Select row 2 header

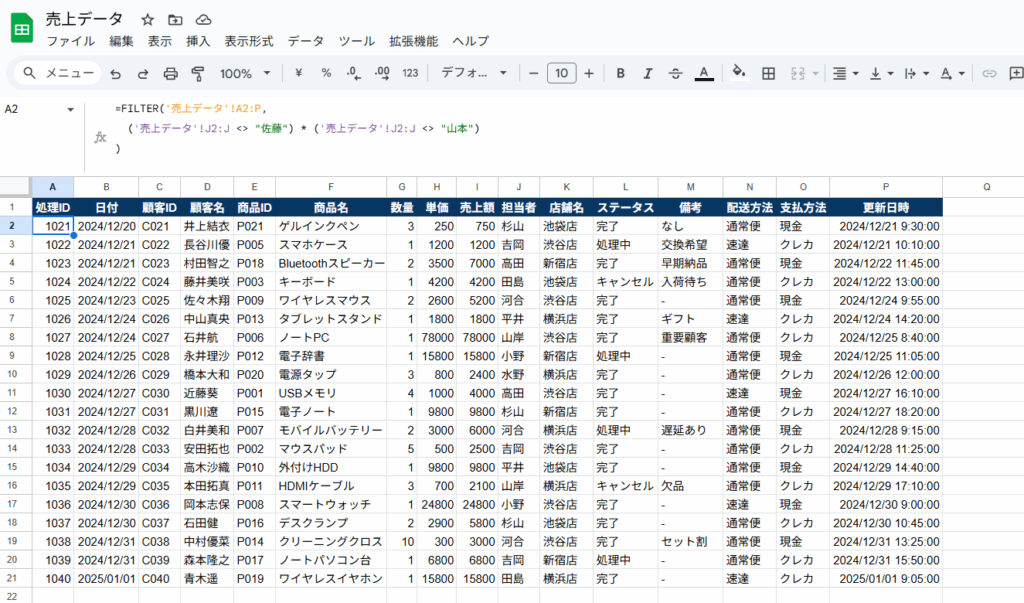[16, 226]
